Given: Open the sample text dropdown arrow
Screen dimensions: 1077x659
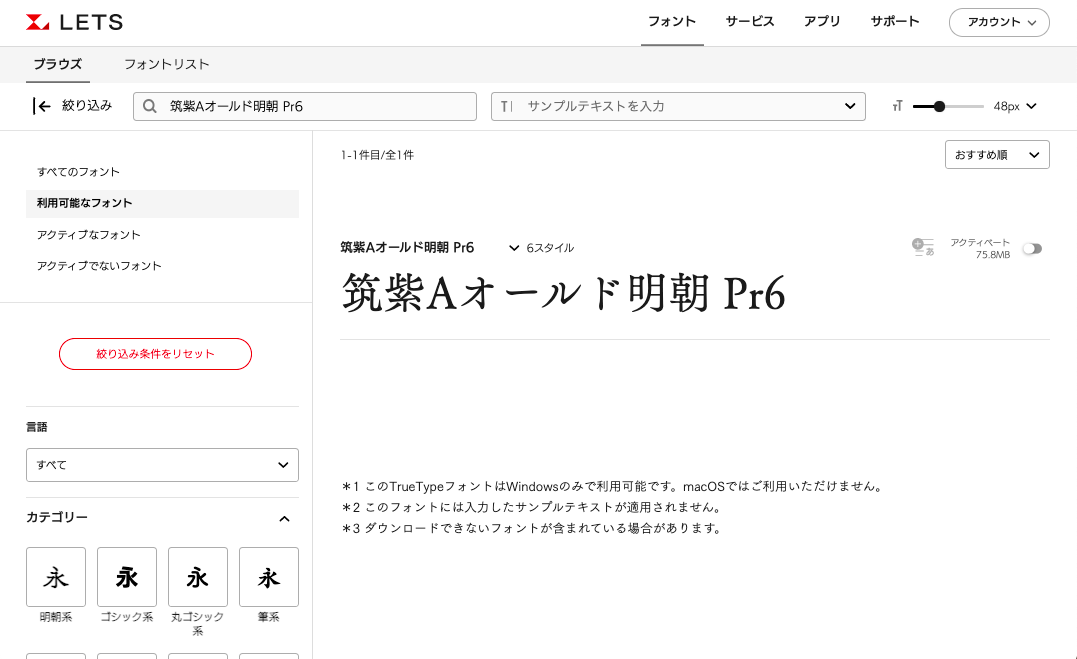Looking at the screenshot, I should click(850, 106).
